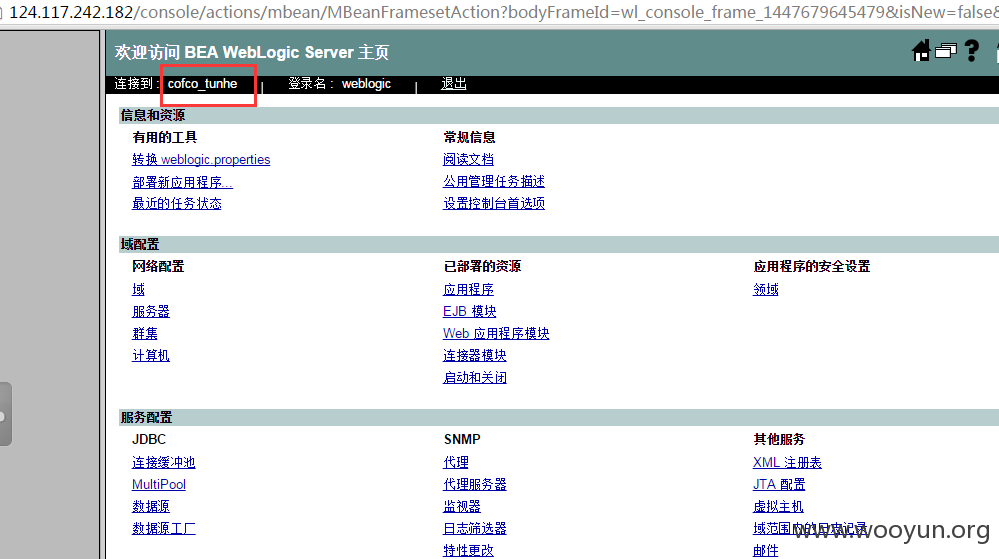Screen dimensions: 999x559
Task: Open the EJB 模块 link
Action: pos(470,312)
